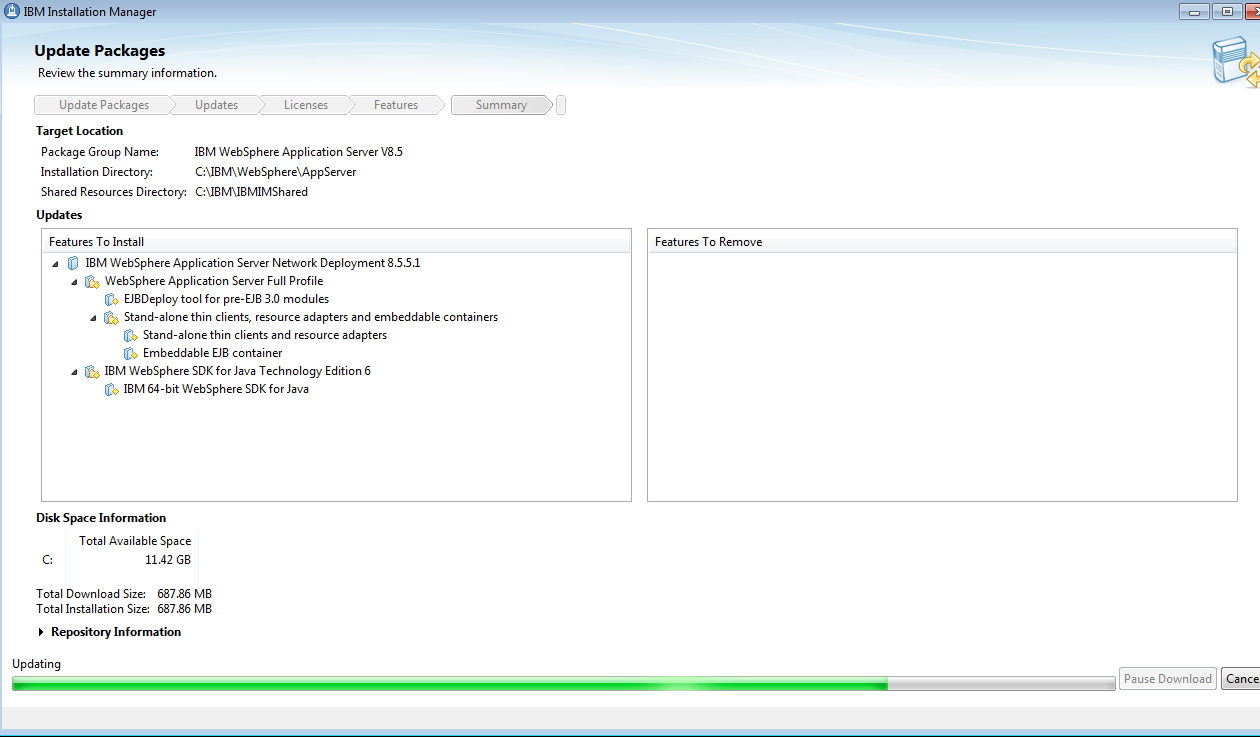Click icon beside Stand-alone thin clients, resource adapters and embeddable containers
The width and height of the screenshot is (1260, 737).
pyautogui.click(x=111, y=317)
